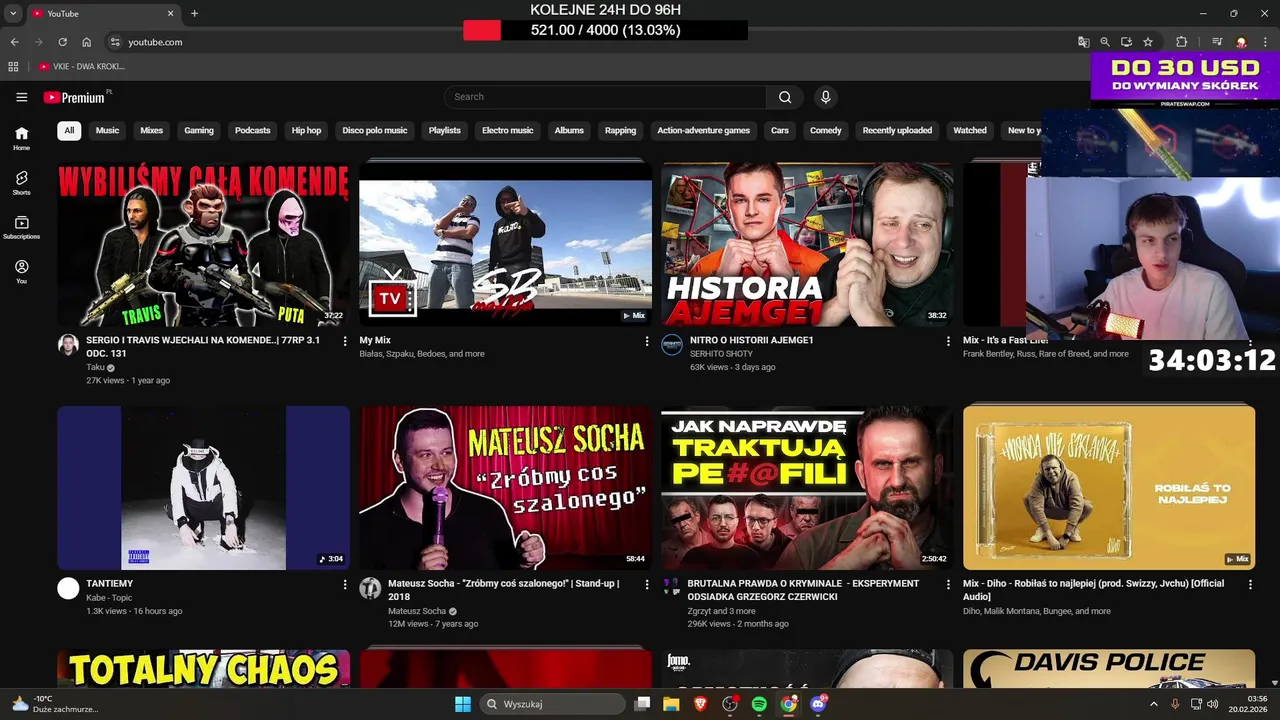Open Spotify from the taskbar

(x=759, y=704)
